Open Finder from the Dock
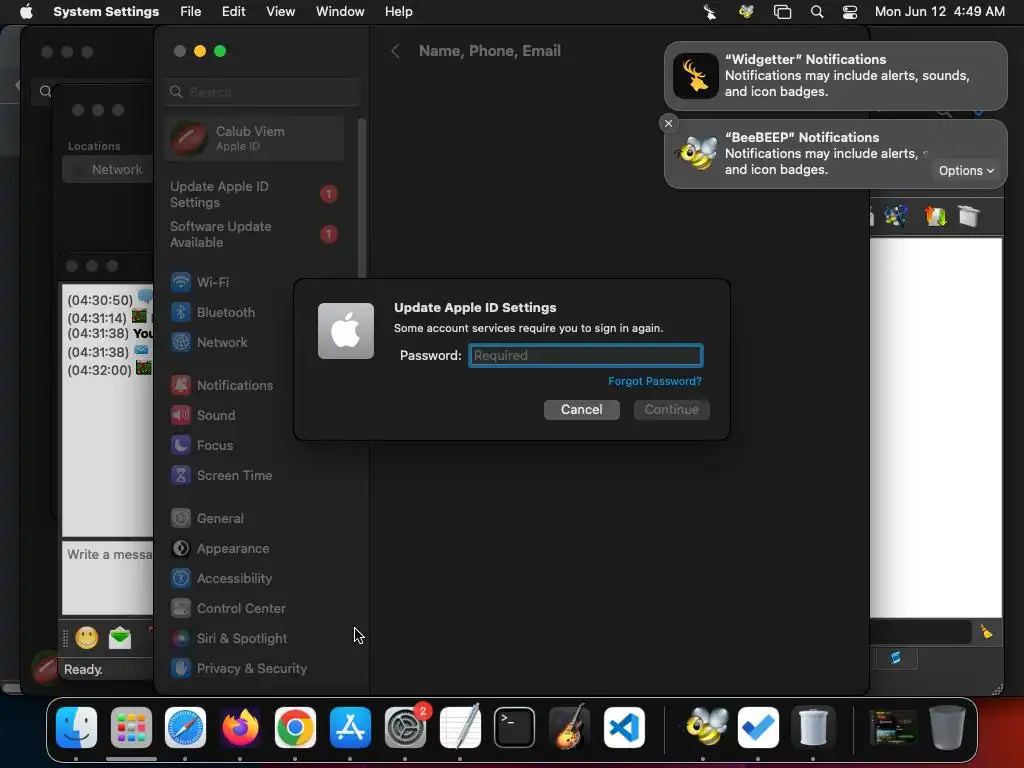 [x=76, y=728]
